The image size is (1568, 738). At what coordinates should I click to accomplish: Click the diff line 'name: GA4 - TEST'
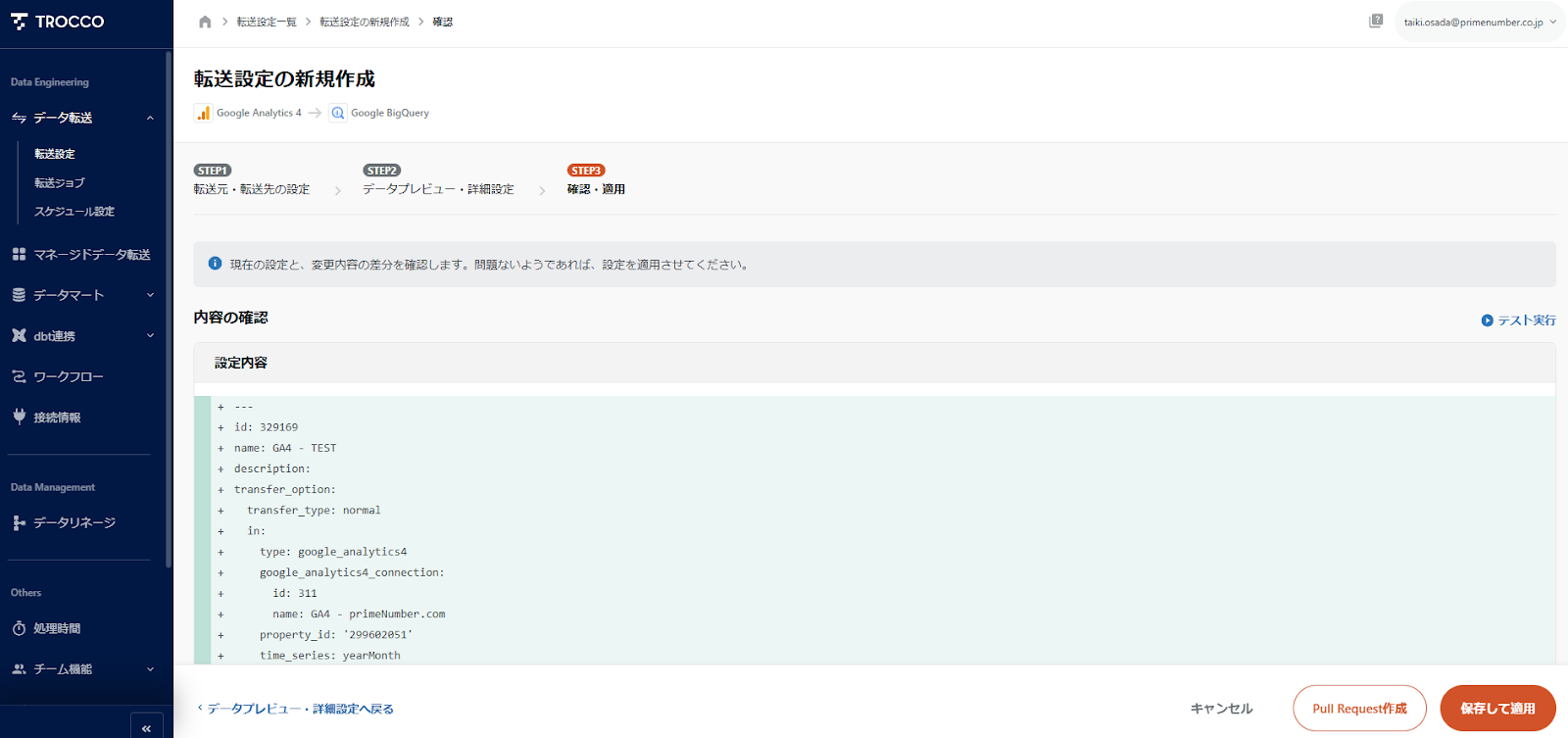pyautogui.click(x=285, y=448)
